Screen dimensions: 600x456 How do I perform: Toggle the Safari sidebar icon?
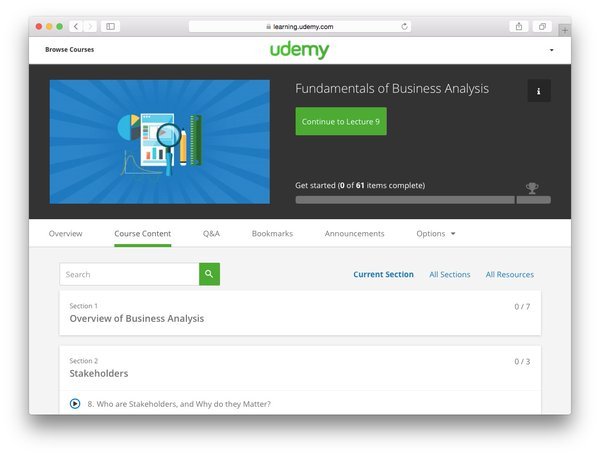coord(110,26)
